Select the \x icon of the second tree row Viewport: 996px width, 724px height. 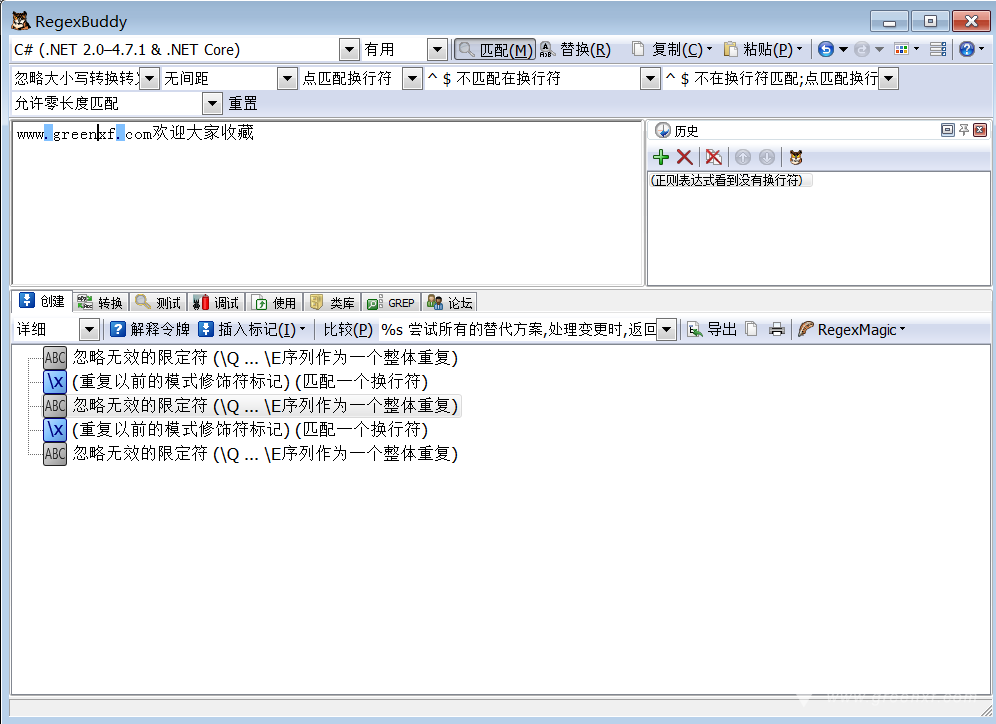click(x=55, y=381)
